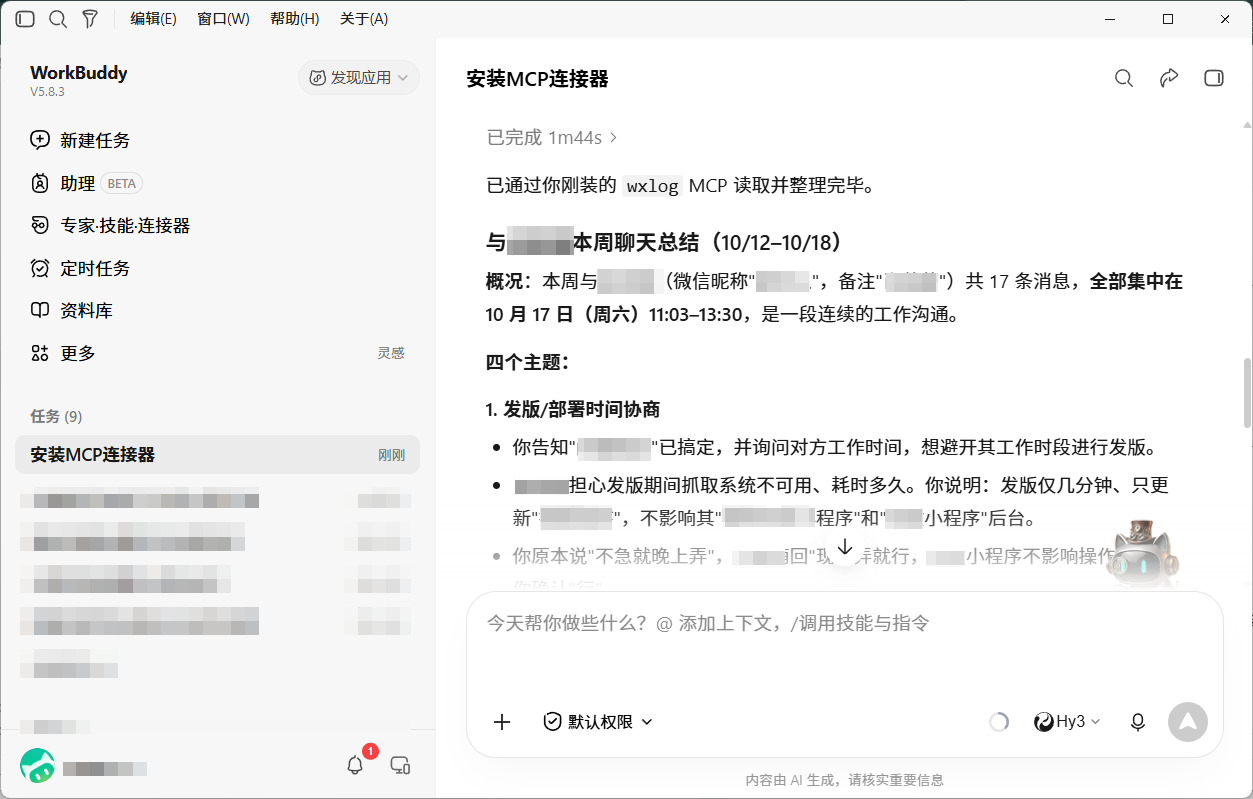Viewport: 1253px width, 799px height.
Task: Click the monitor device icon at bottom
Action: [x=400, y=766]
